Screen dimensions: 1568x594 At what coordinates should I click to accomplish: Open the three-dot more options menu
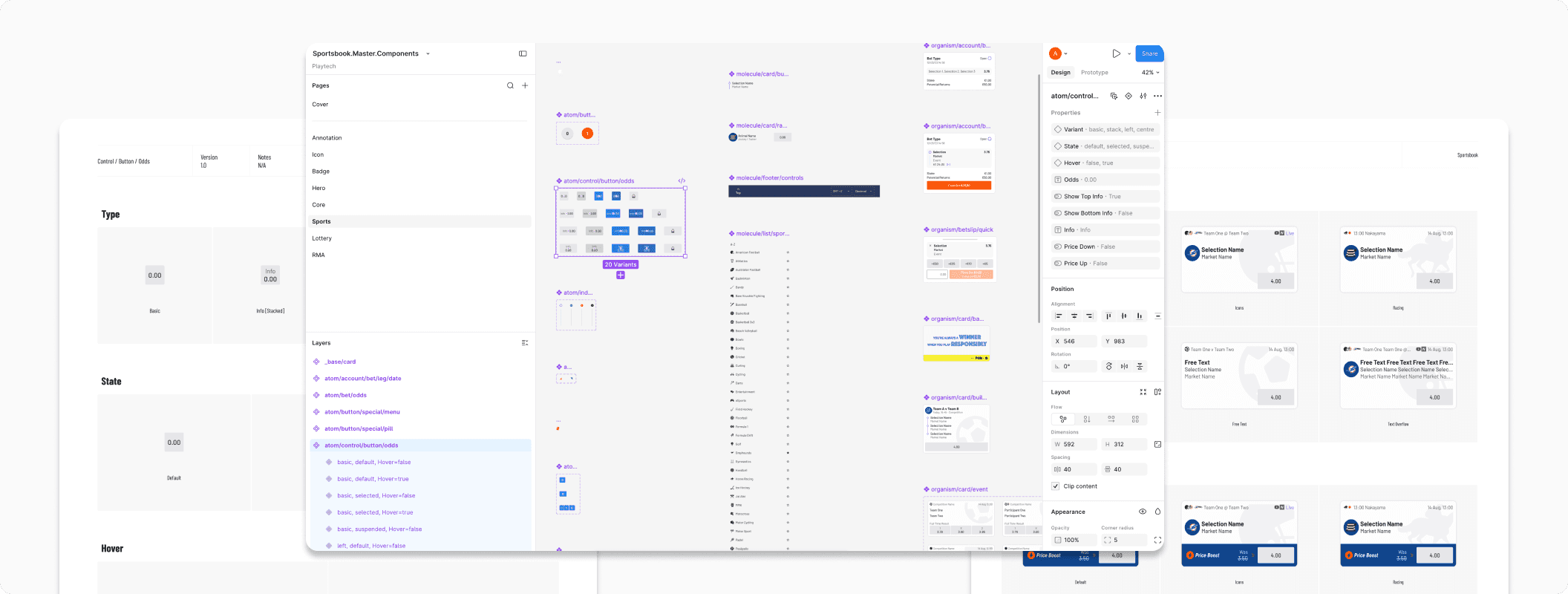click(1157, 96)
